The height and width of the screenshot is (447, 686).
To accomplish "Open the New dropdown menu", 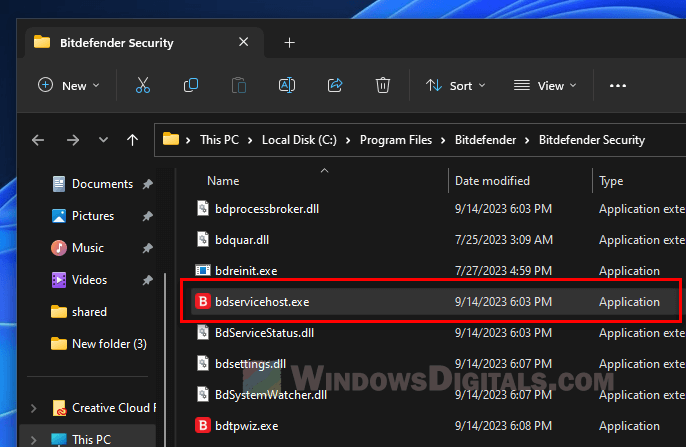I will coord(69,86).
